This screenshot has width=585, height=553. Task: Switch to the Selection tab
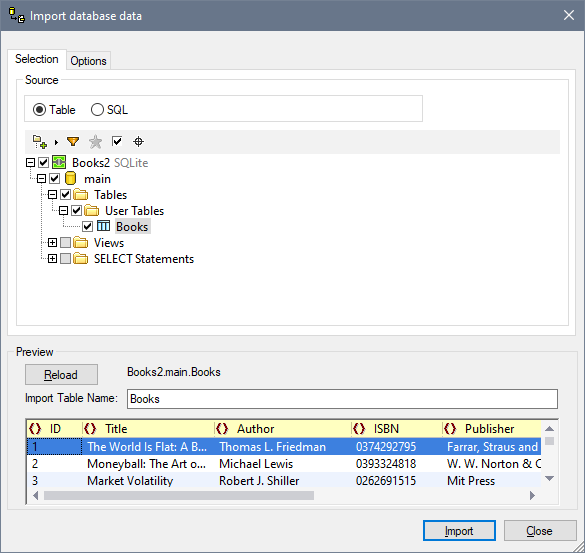click(37, 59)
